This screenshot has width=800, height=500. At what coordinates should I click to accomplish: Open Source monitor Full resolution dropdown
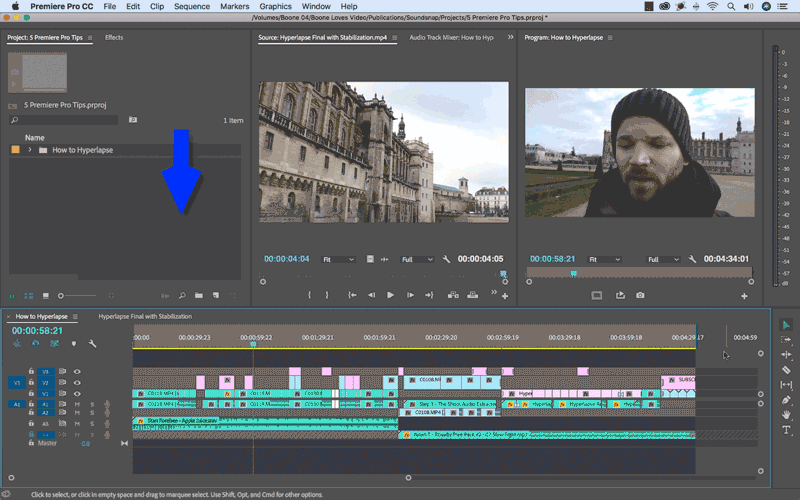pyautogui.click(x=417, y=260)
